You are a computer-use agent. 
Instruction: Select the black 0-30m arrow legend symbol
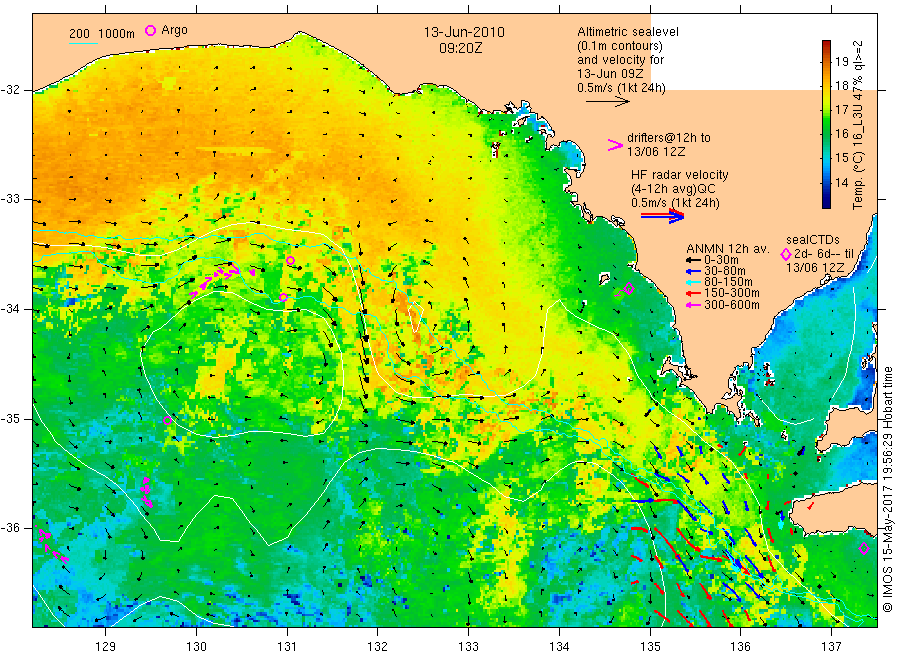[x=693, y=260]
